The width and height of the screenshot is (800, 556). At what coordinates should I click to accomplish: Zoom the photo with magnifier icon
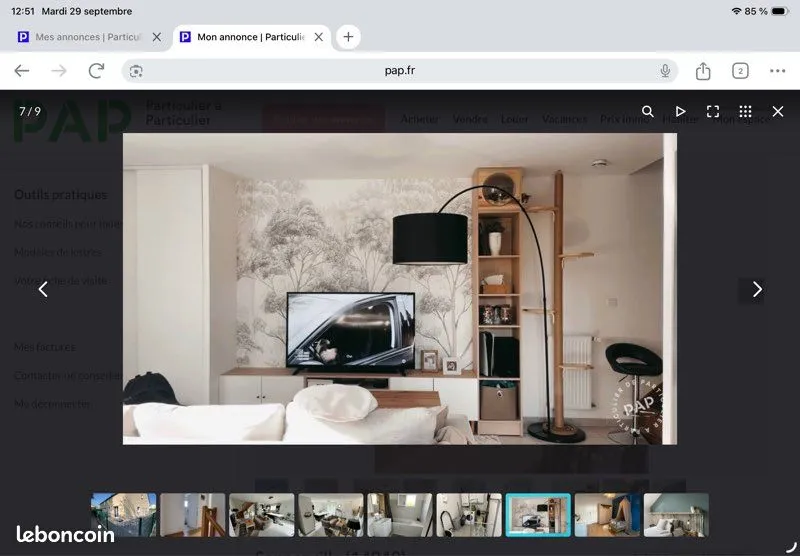pyautogui.click(x=647, y=111)
